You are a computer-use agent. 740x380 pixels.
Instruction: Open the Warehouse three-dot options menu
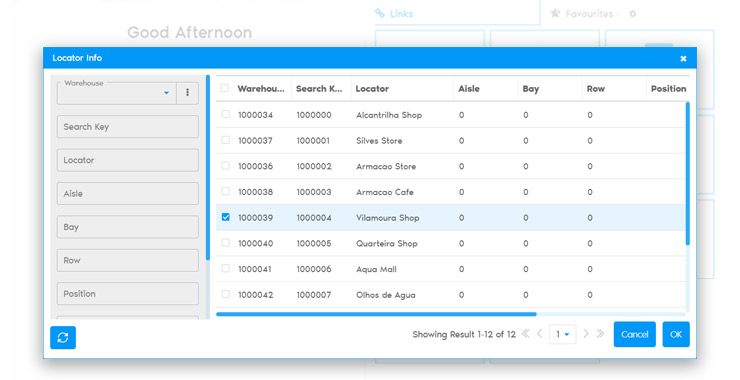click(x=187, y=93)
